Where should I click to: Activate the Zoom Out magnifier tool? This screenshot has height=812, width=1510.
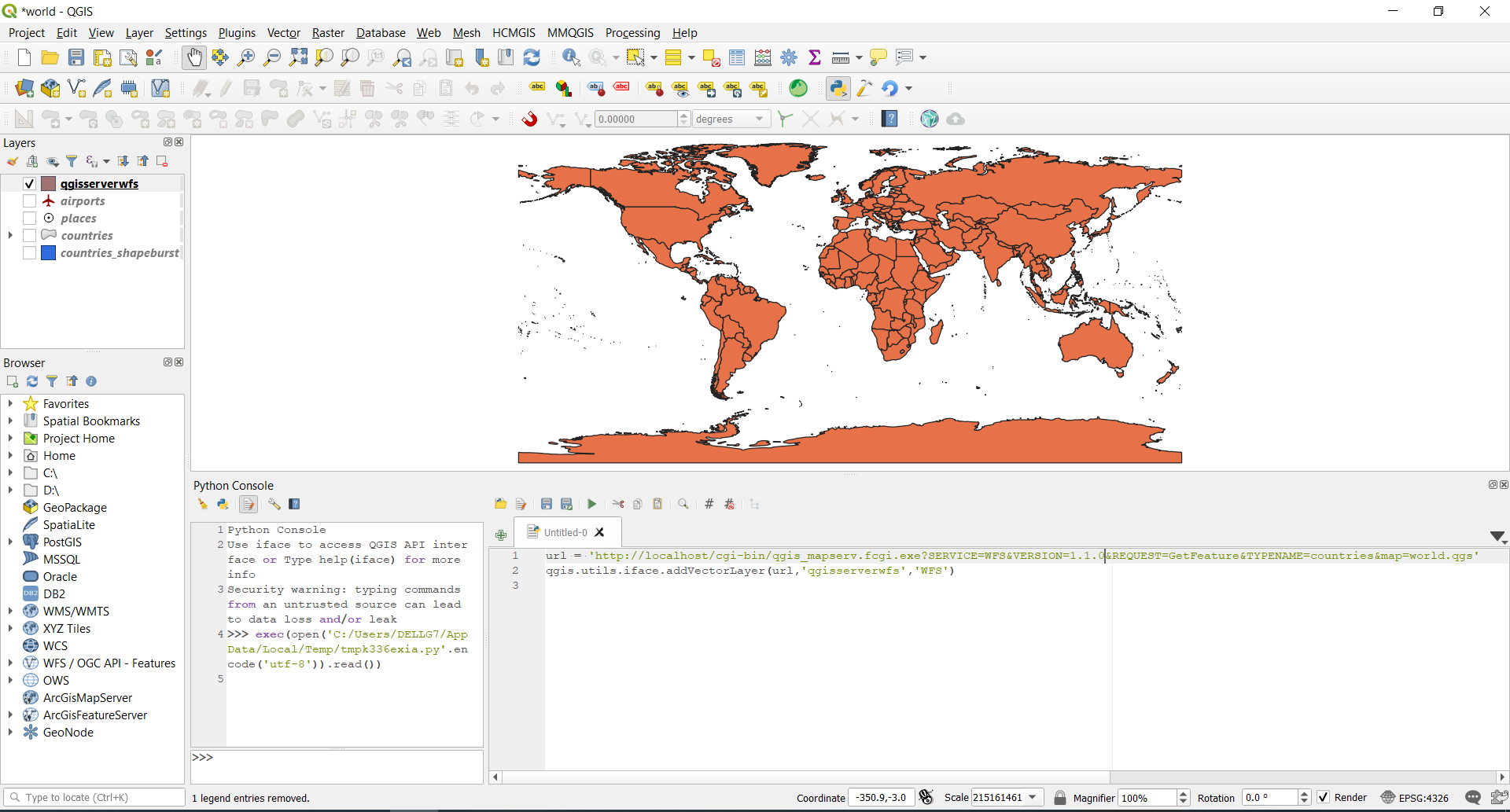click(x=271, y=57)
